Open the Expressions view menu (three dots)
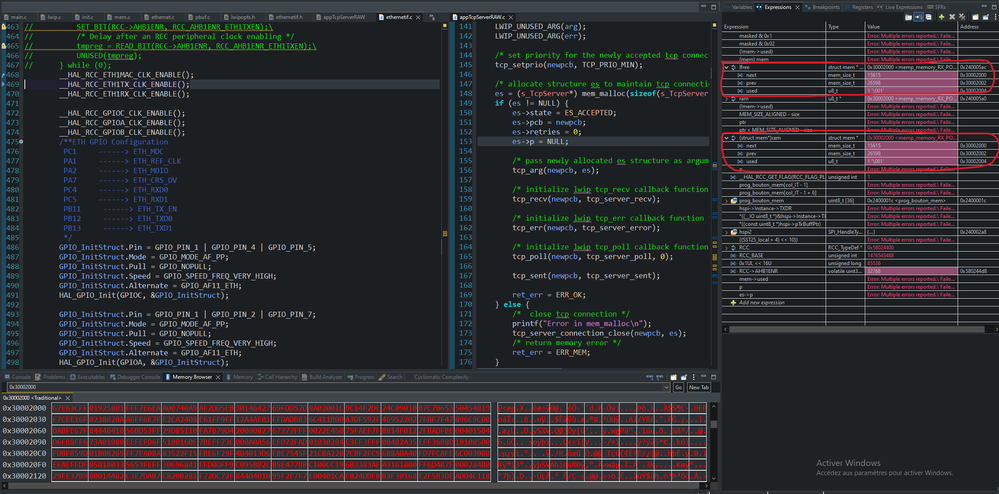 click(x=995, y=17)
